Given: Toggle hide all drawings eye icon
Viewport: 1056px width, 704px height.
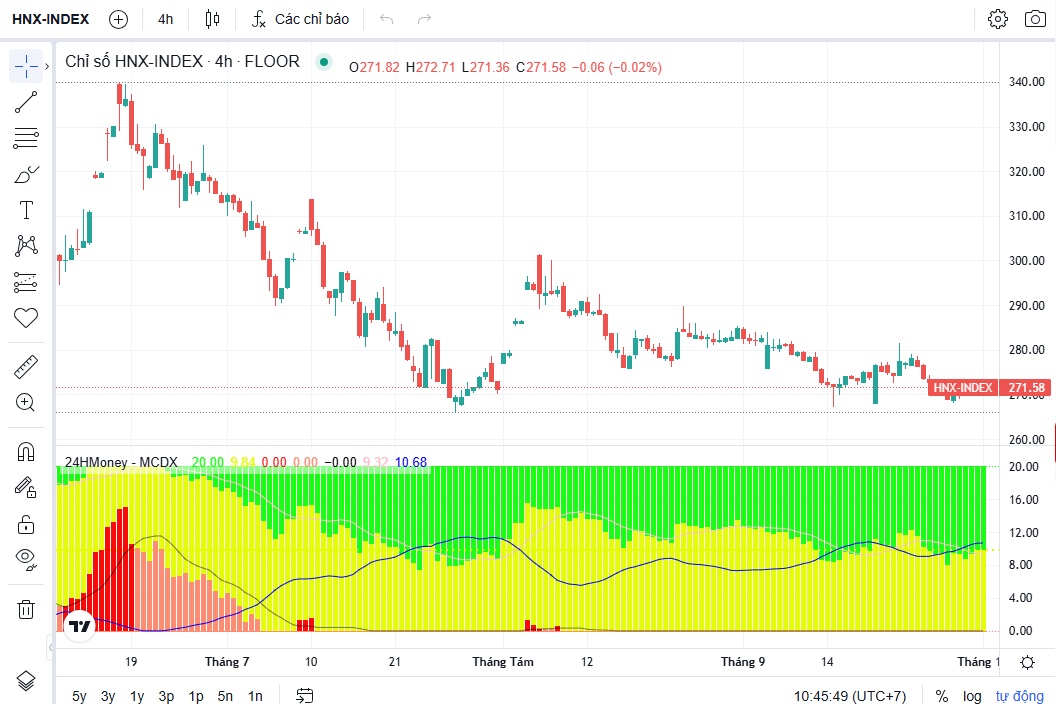Looking at the screenshot, I should tap(26, 559).
